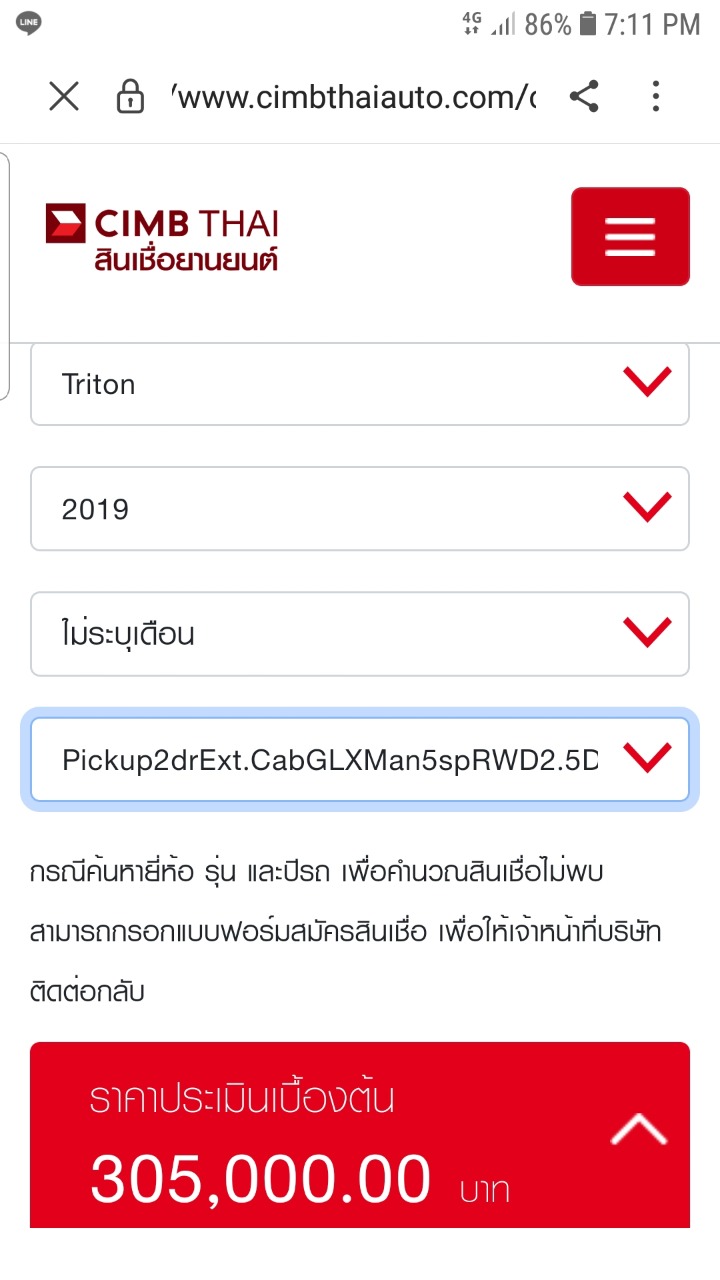Tap the CIMB Thai logo

[x=162, y=238]
